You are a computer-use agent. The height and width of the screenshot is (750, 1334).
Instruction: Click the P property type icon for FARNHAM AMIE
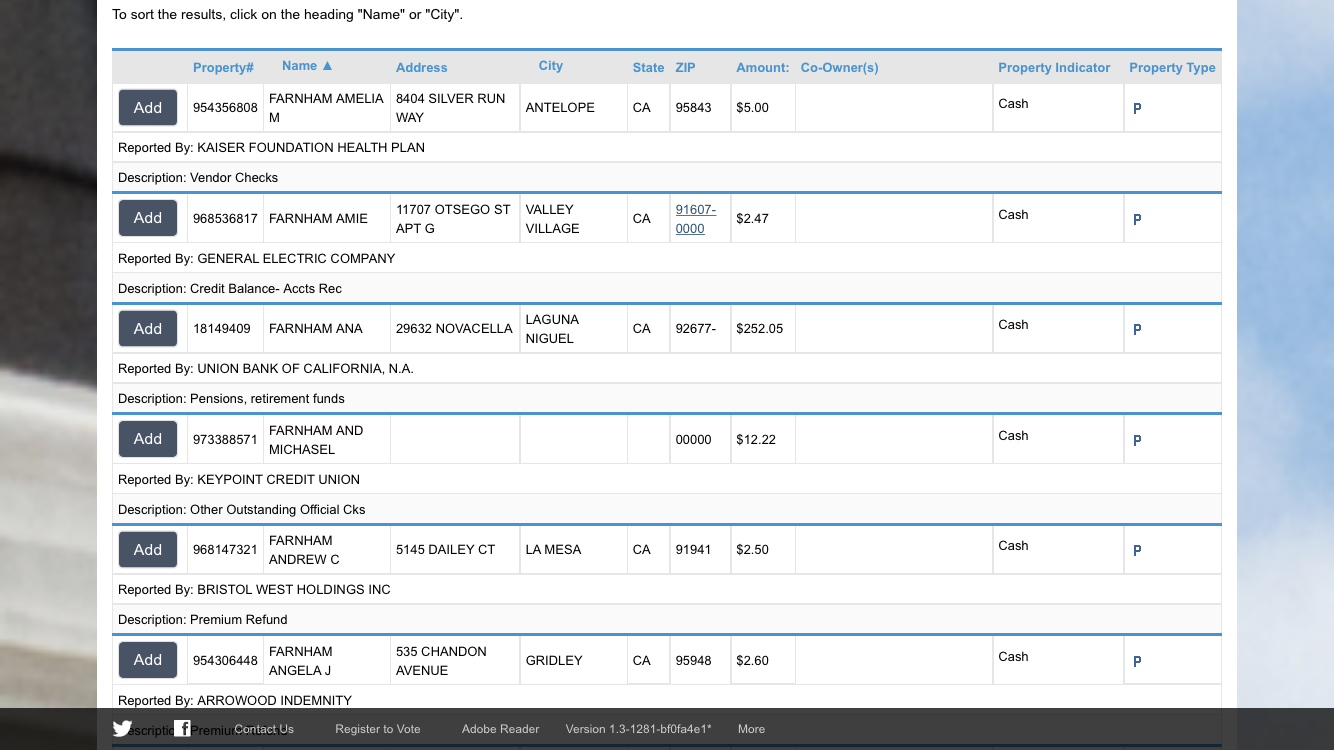click(x=1137, y=220)
